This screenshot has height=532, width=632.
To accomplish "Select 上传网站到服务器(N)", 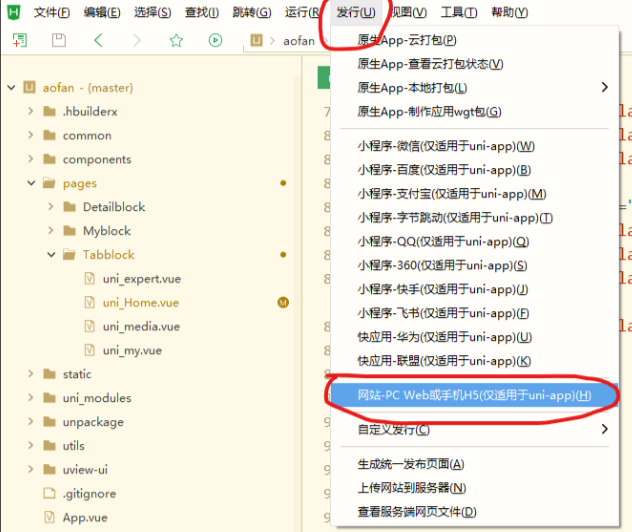I will pos(474,488).
